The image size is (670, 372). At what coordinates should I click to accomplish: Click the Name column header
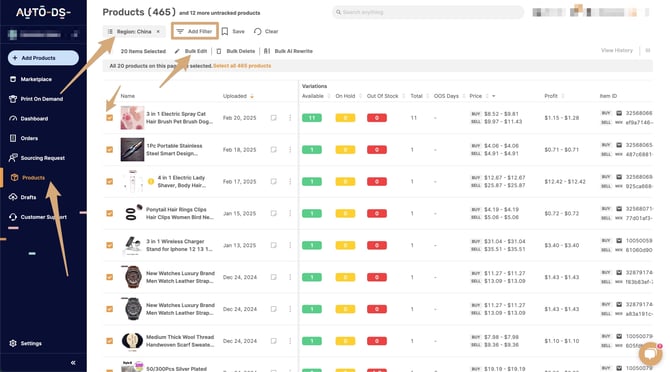[127, 96]
